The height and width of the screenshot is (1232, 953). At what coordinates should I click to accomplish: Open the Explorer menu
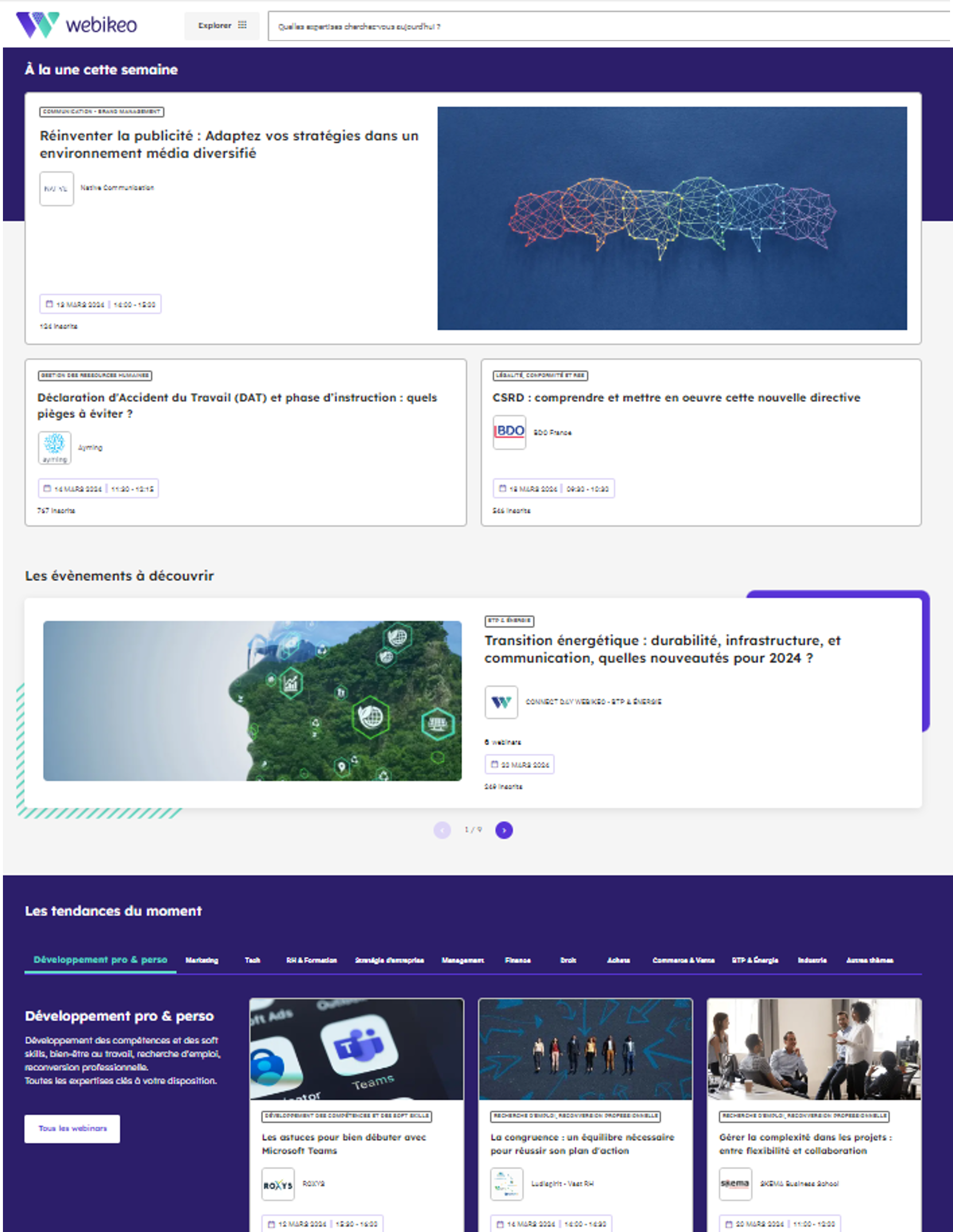222,25
